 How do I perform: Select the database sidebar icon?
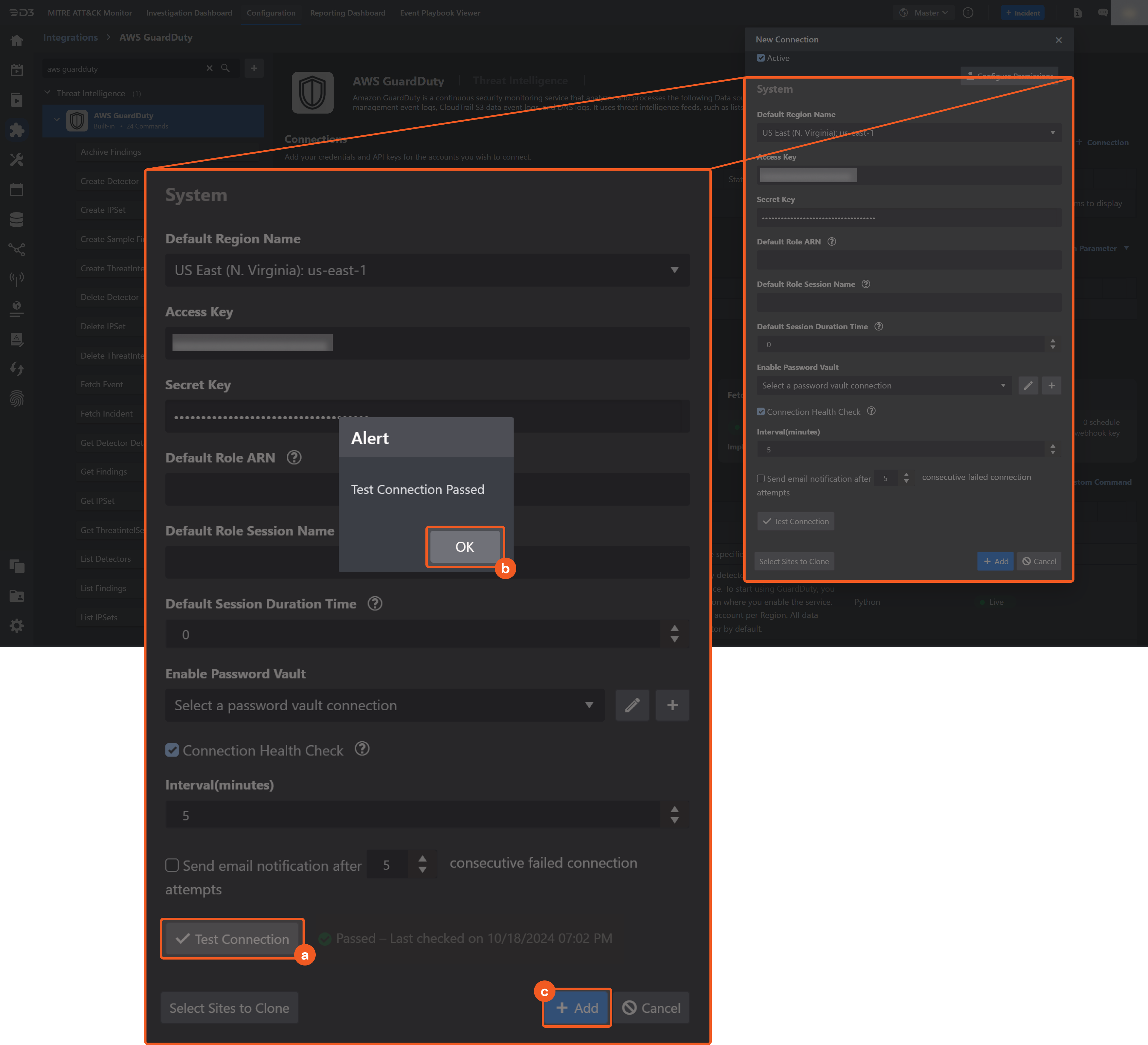(17, 220)
